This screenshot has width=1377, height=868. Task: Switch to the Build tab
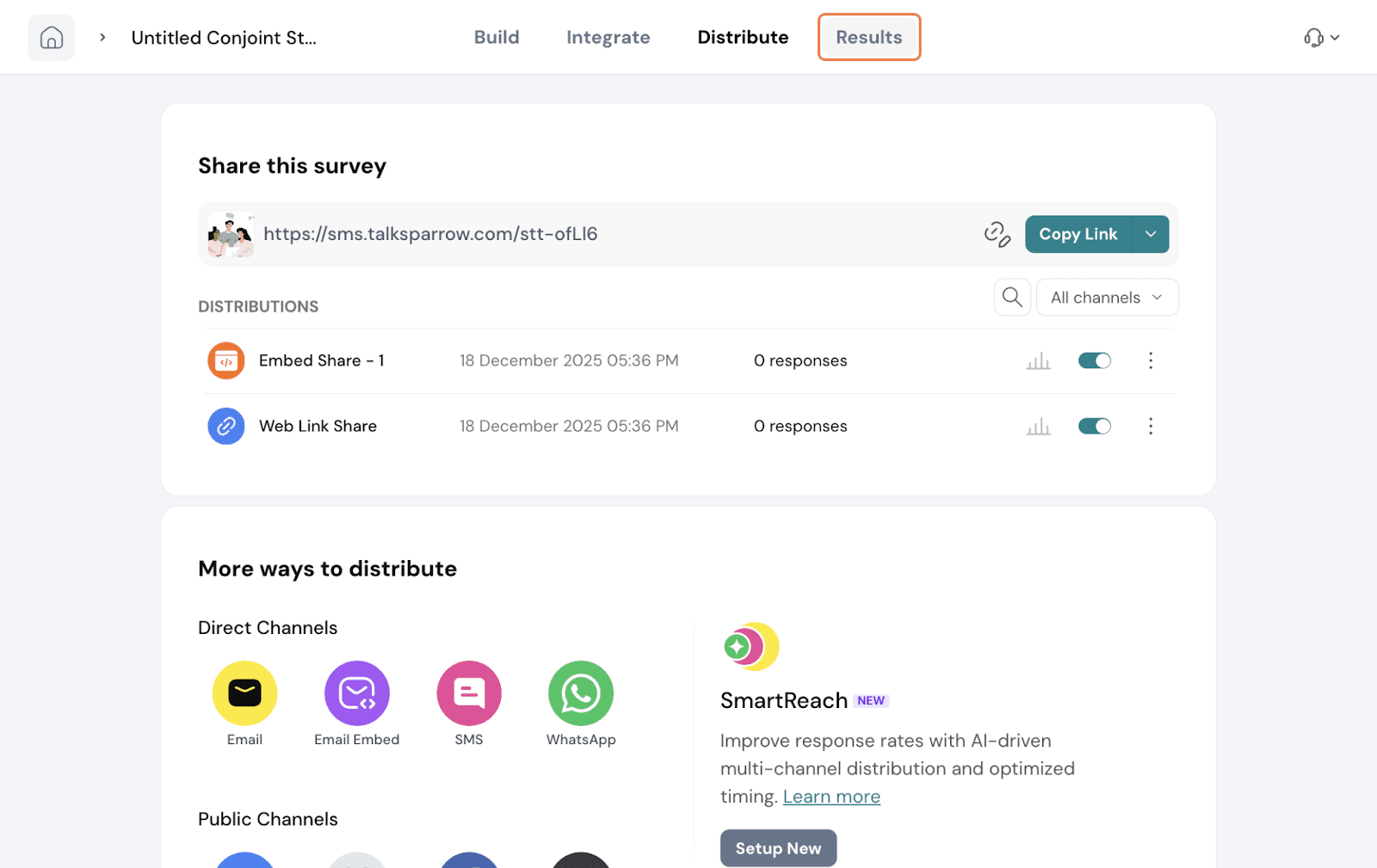497,38
